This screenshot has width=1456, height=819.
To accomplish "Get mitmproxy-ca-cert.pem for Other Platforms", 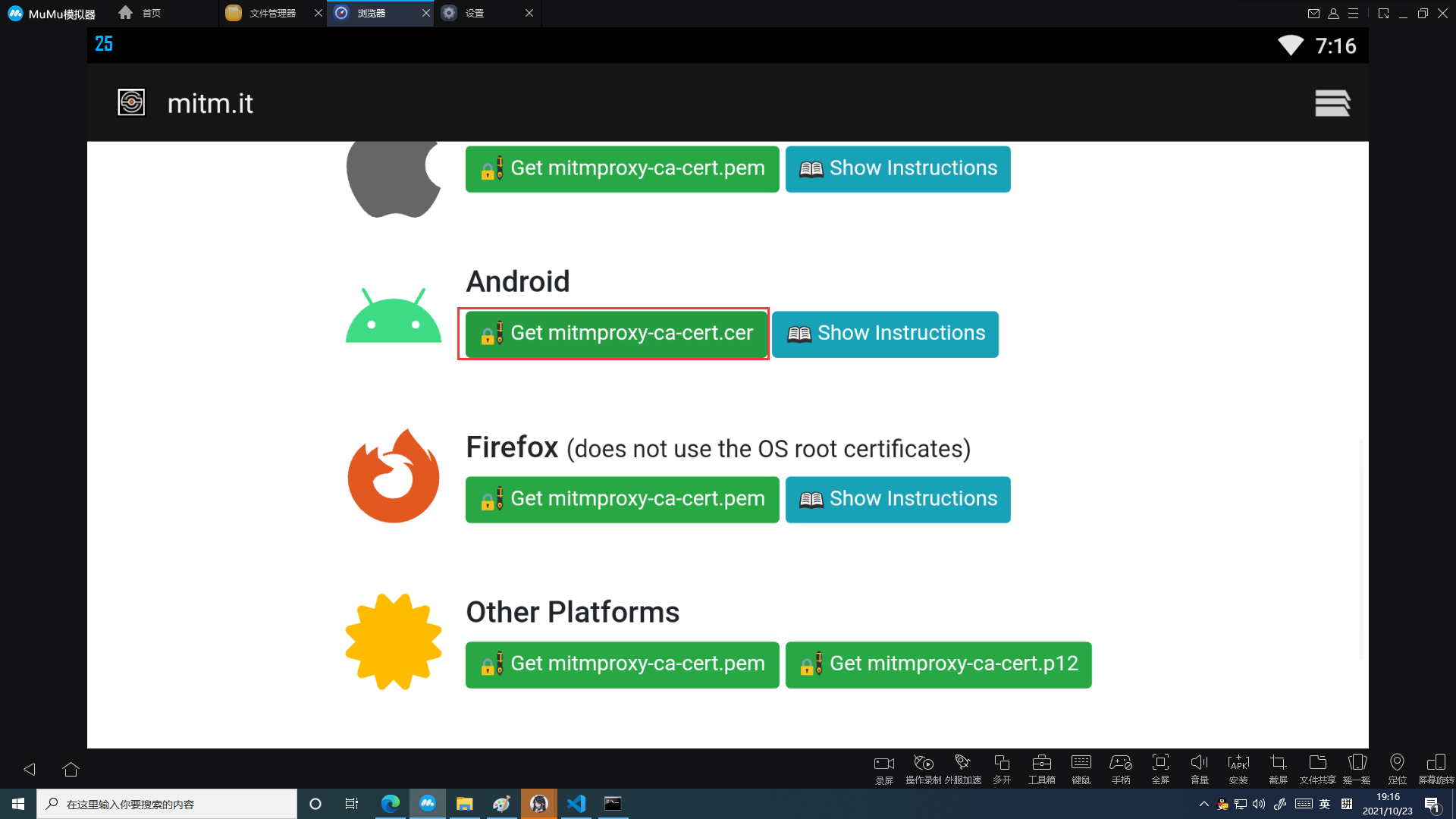I will tap(622, 664).
